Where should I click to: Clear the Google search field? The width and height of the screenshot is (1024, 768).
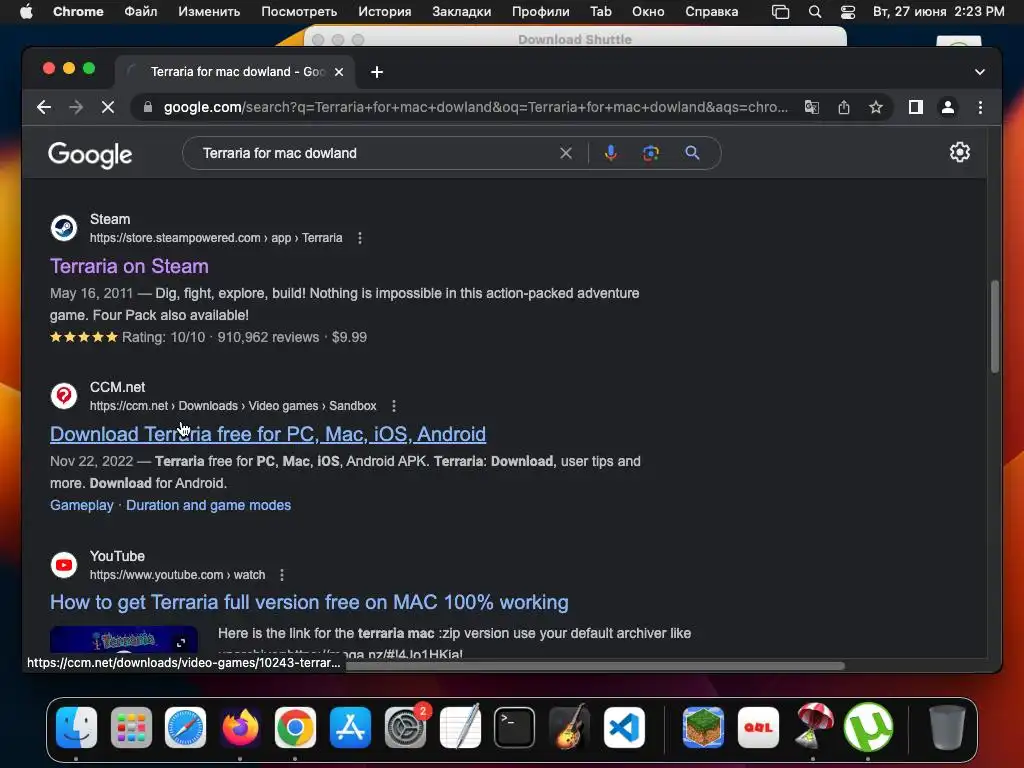coord(566,153)
